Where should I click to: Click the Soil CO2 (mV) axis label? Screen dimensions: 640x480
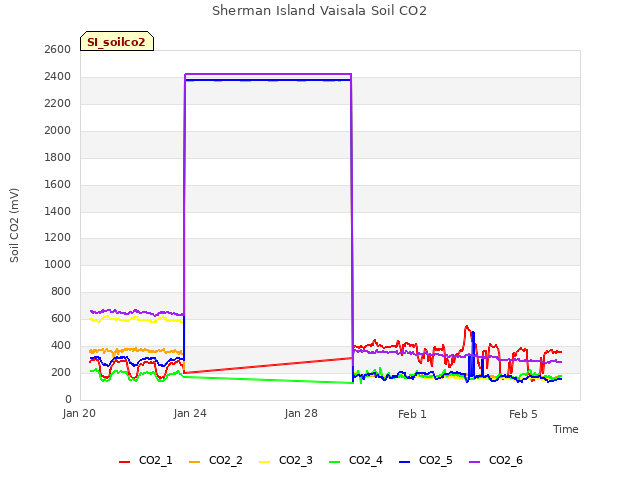coord(14,225)
